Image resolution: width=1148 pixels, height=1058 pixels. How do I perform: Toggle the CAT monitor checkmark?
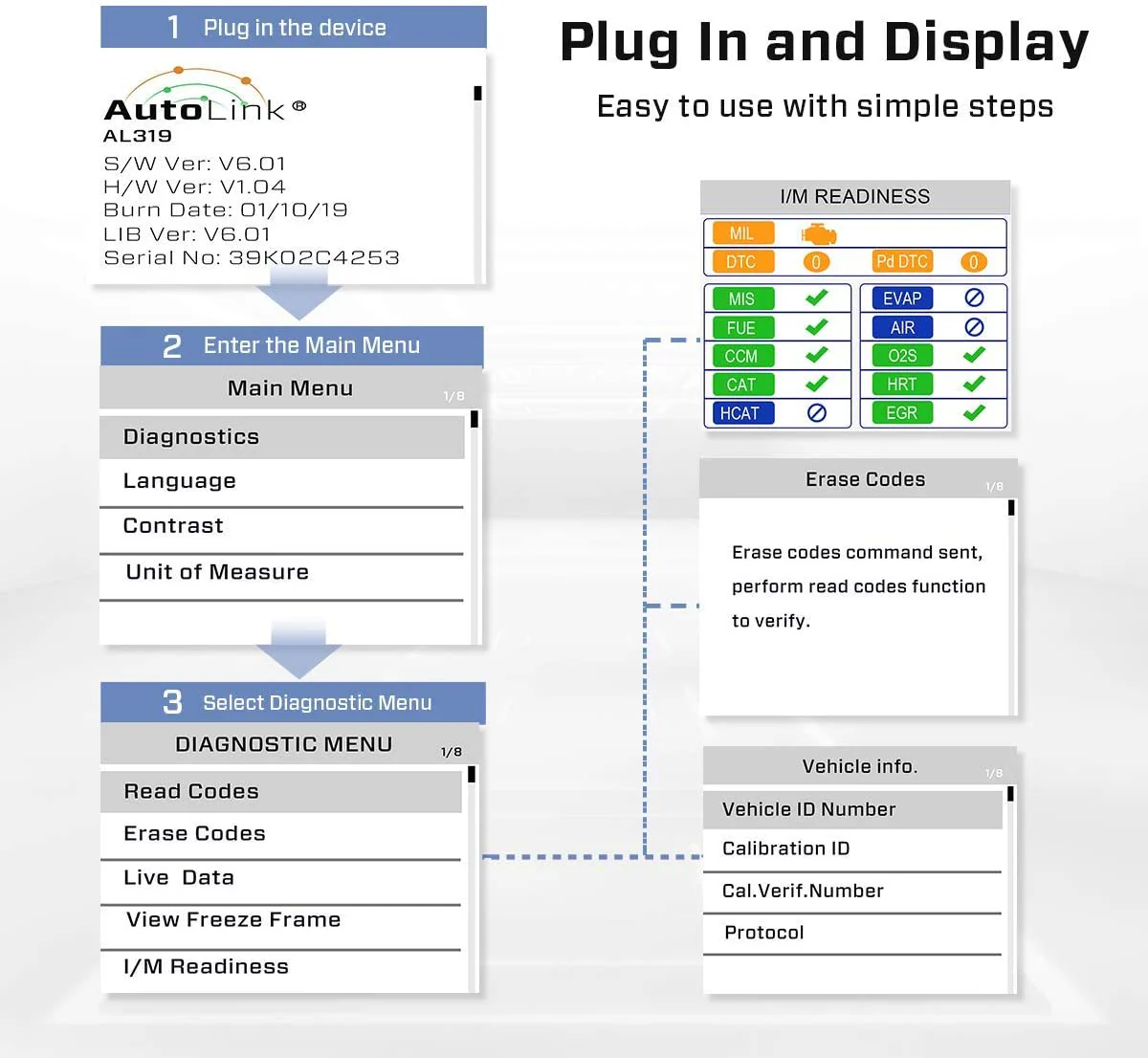click(x=815, y=384)
